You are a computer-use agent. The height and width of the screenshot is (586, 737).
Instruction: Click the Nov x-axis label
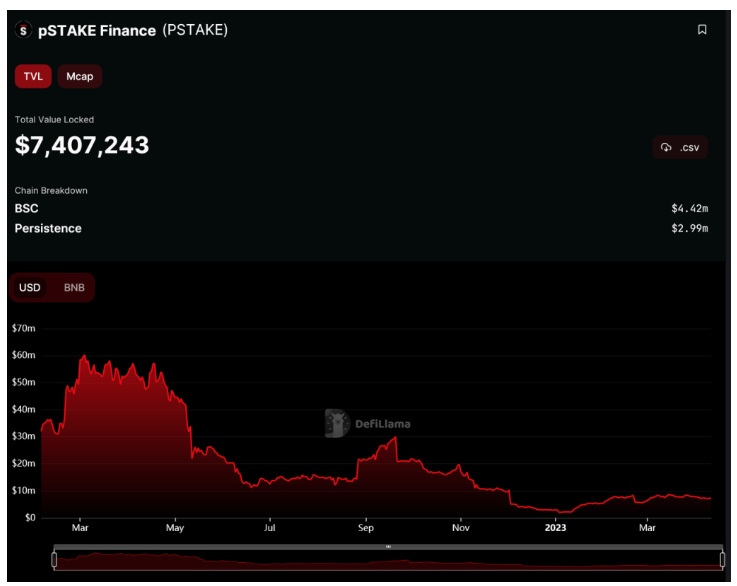(461, 528)
